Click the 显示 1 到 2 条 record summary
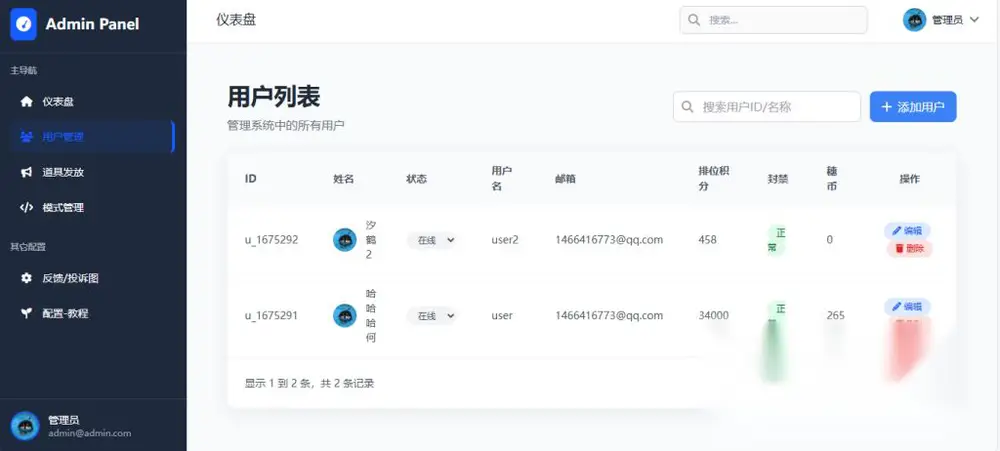The image size is (1000, 451). [x=309, y=383]
